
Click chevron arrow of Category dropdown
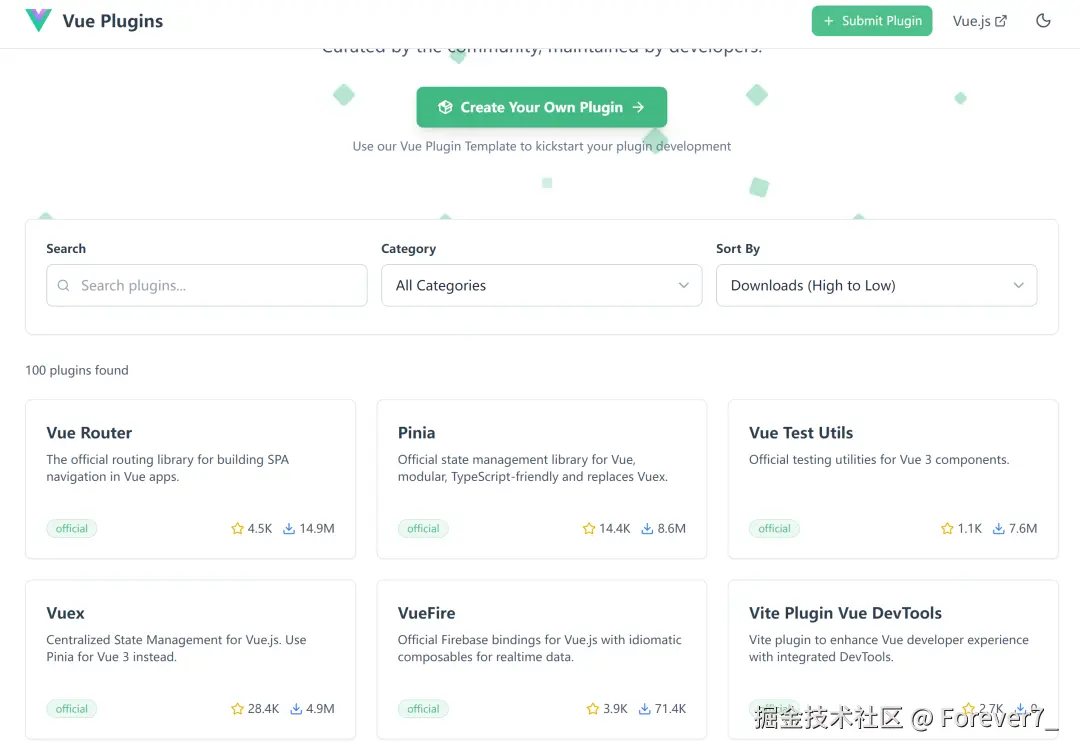pyautogui.click(x=683, y=285)
